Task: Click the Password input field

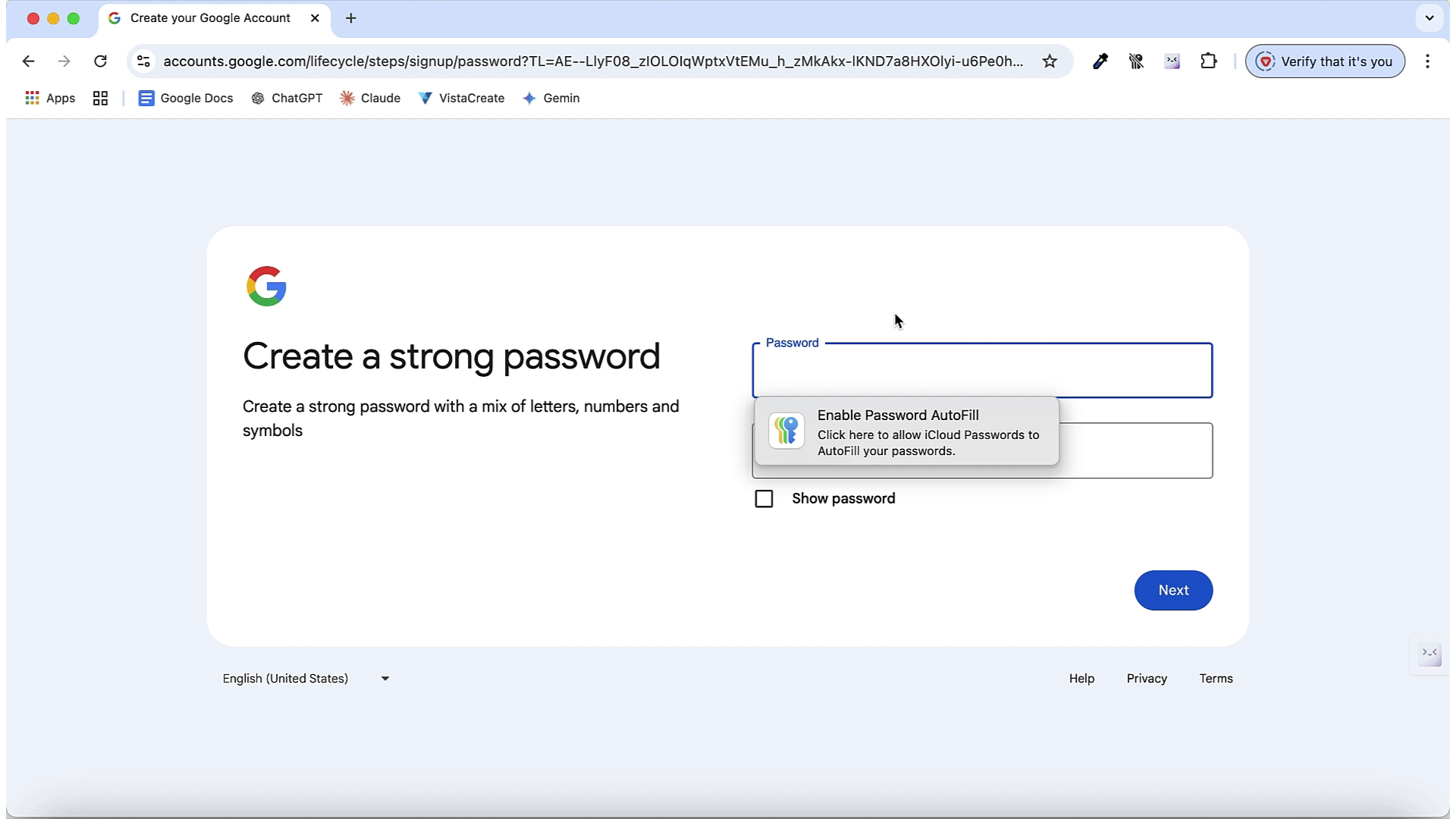Action: (982, 372)
